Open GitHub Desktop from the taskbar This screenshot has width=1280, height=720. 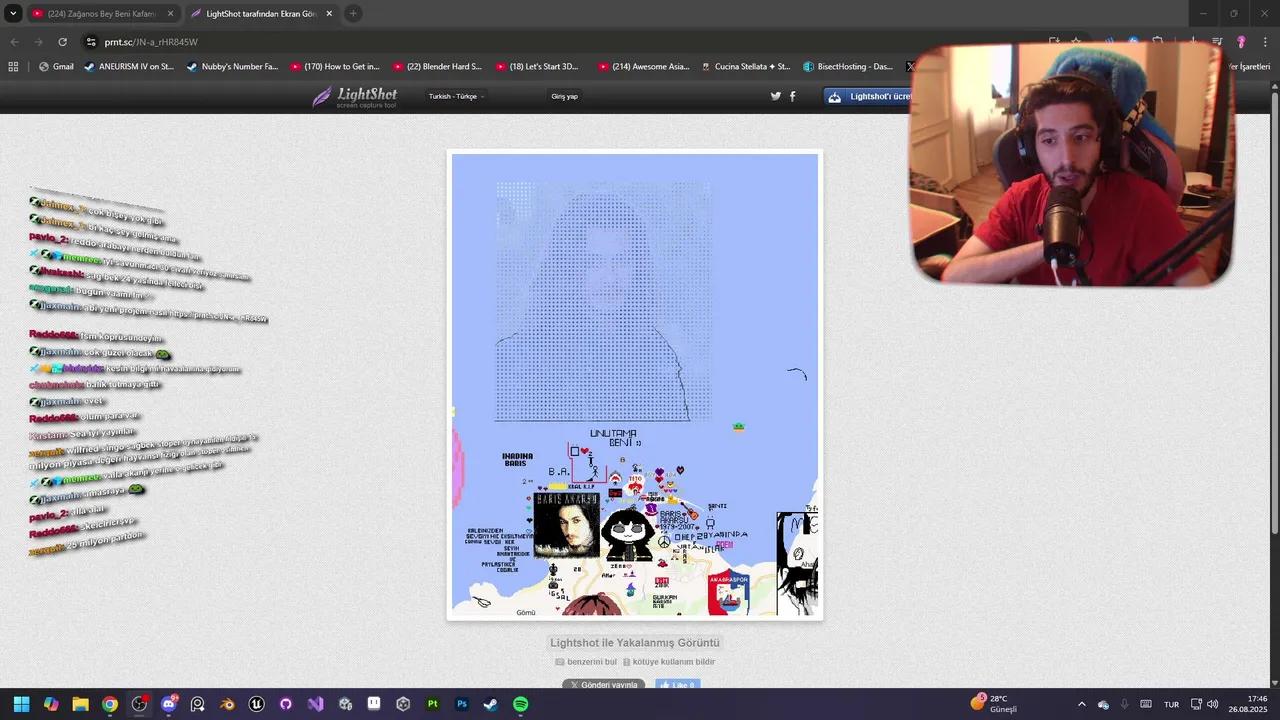[x=286, y=704]
